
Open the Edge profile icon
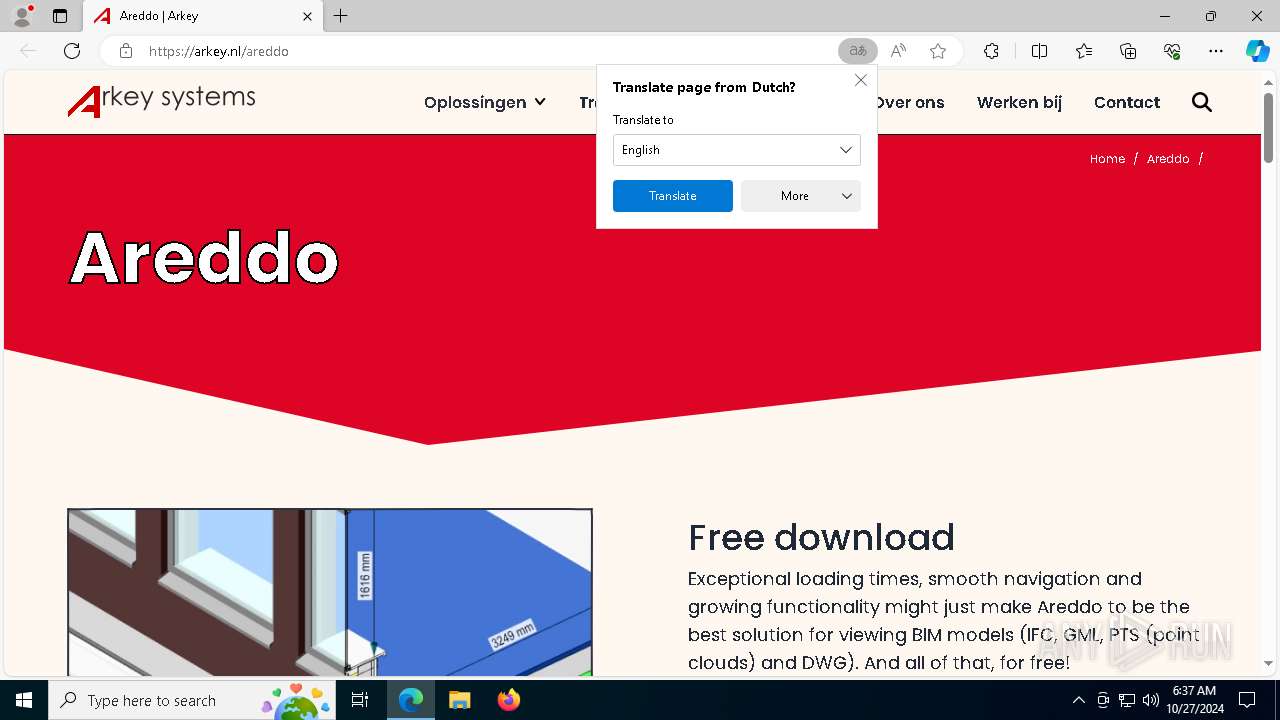22,16
